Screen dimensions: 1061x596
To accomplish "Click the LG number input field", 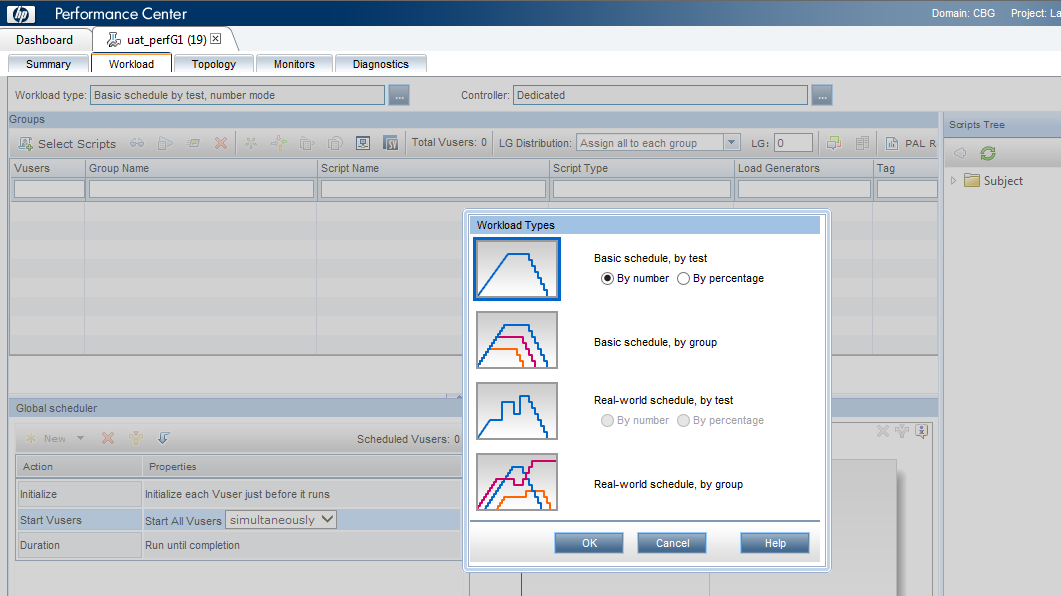I will (793, 143).
